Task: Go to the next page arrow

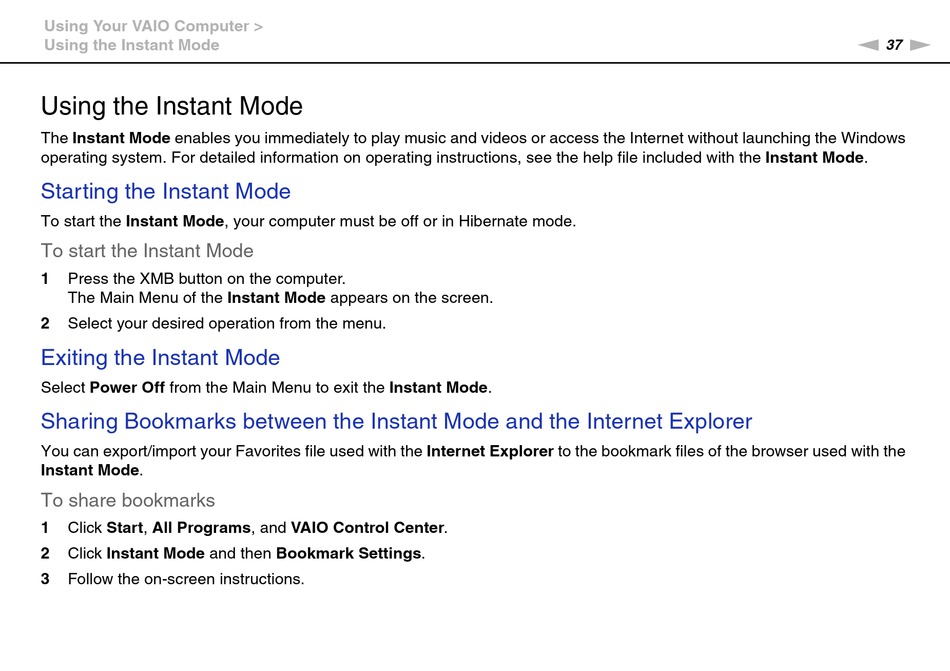Action: 920,45
